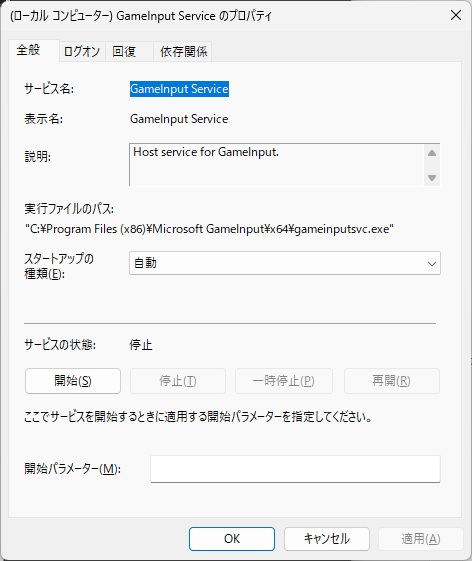Viewport: 472px width, 561px height.
Task: Expand the スタートアップの種類 dropdown
Action: pos(285,263)
